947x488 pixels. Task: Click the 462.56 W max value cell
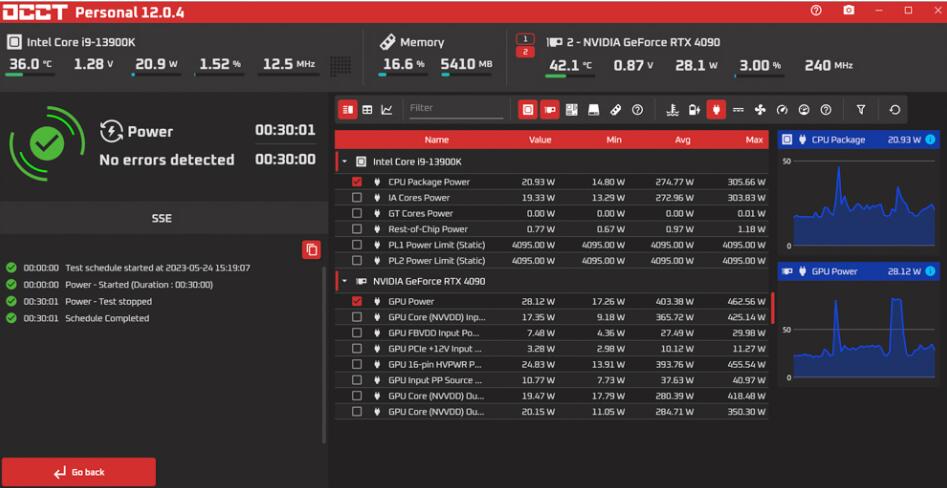pos(746,301)
